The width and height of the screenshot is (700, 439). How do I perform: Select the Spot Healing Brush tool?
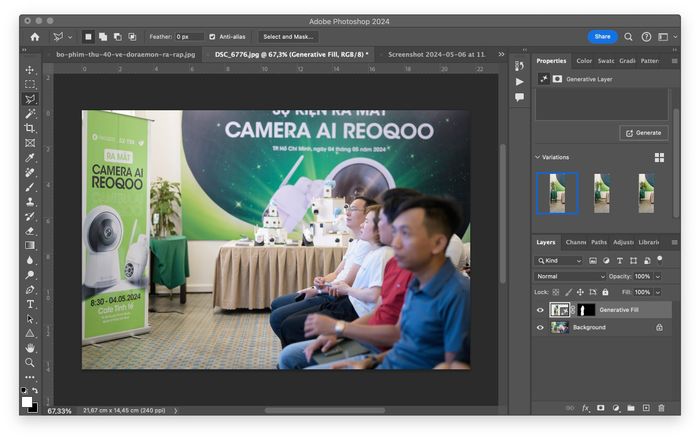pos(30,172)
